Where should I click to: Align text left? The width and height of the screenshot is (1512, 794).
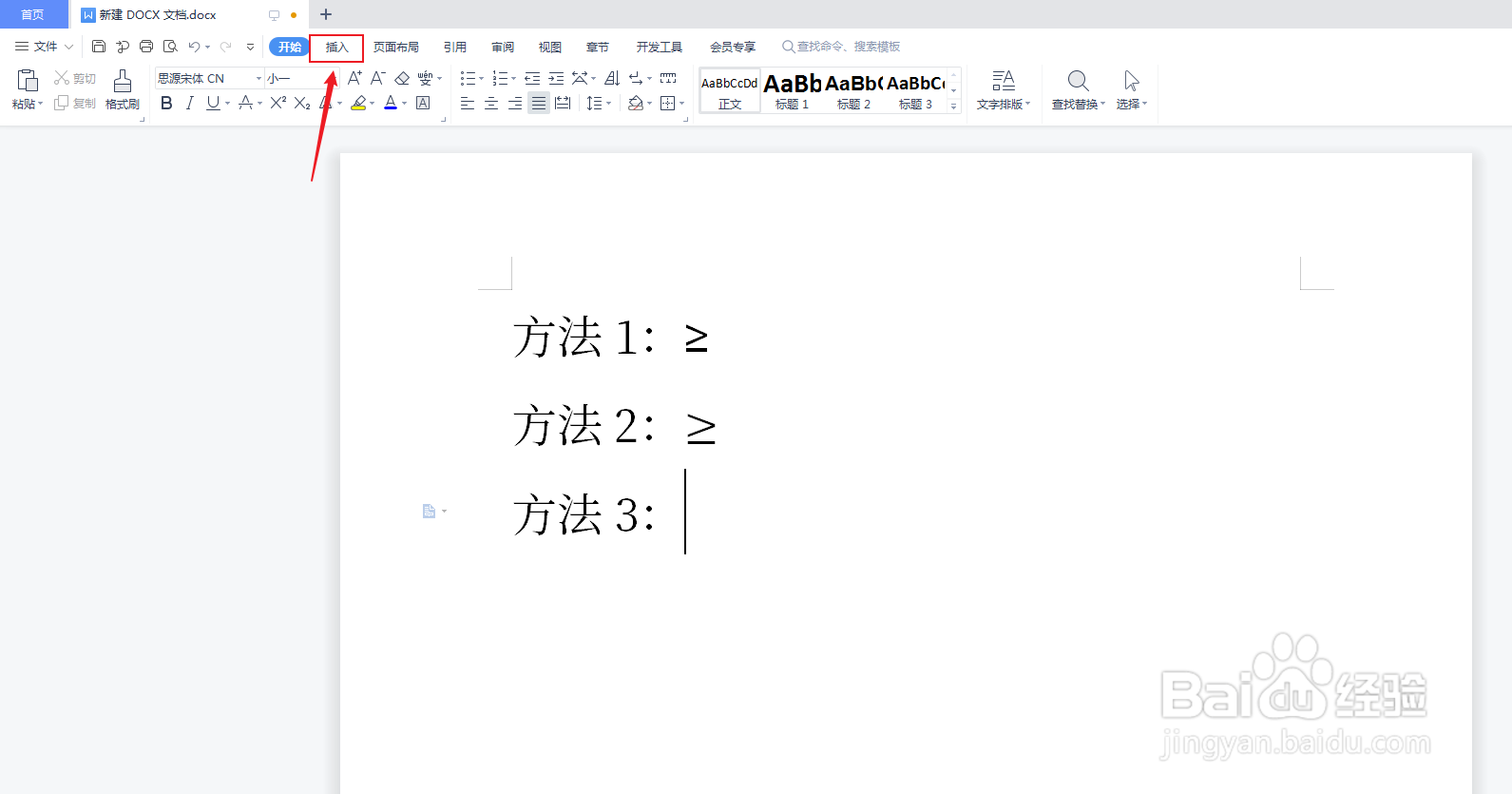tap(468, 103)
